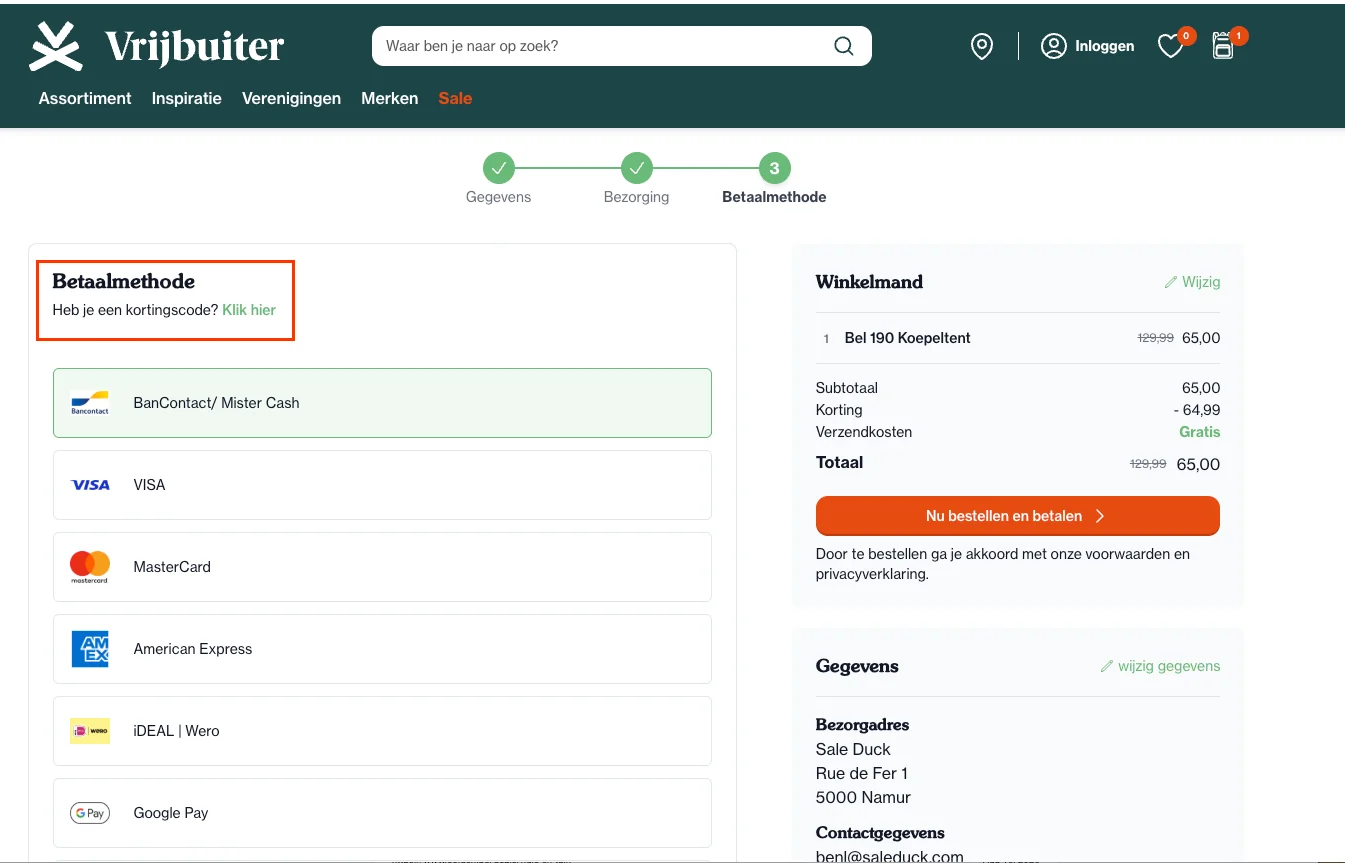Click the Bancontact logo
The image size is (1345, 863).
point(90,403)
